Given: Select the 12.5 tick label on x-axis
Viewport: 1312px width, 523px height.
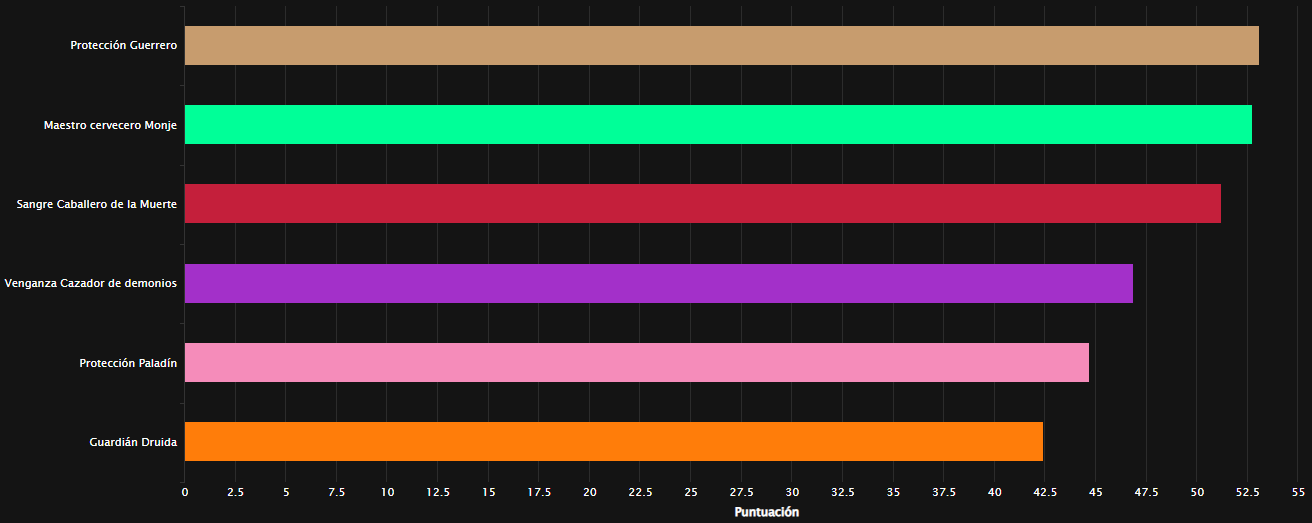Looking at the screenshot, I should pyautogui.click(x=438, y=492).
